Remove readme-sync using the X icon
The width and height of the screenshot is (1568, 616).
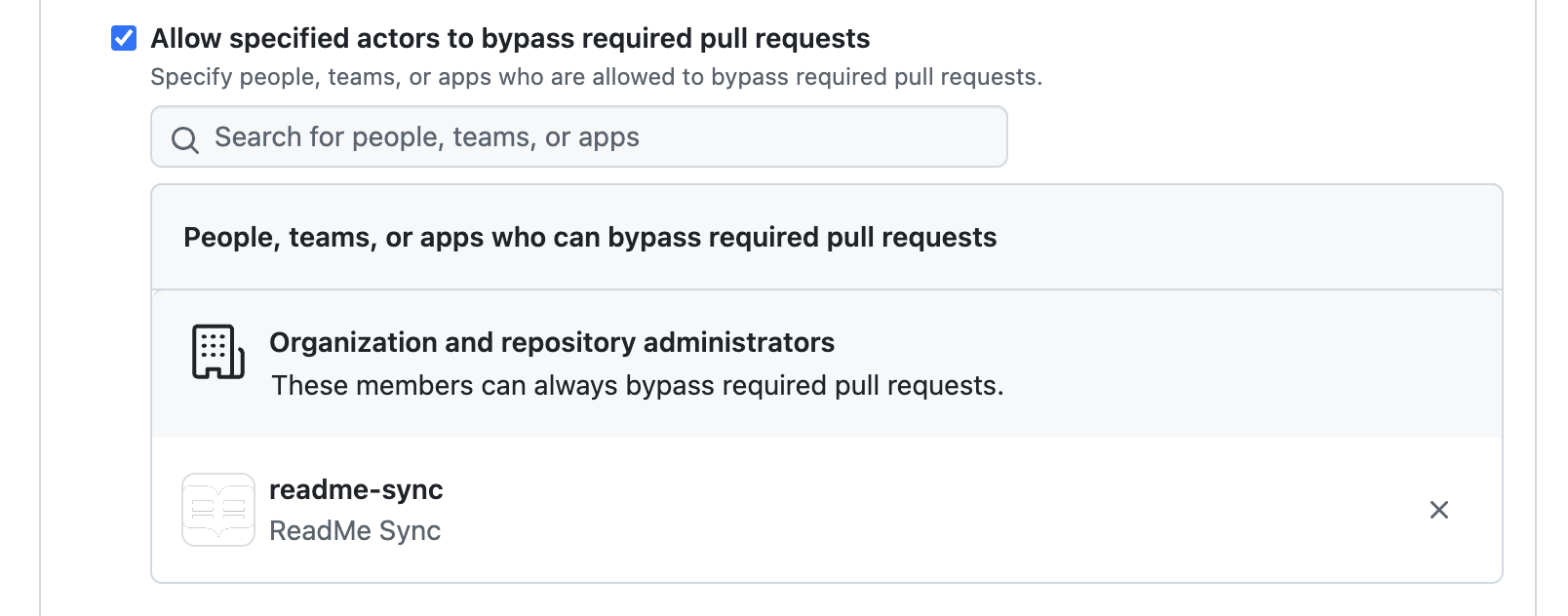[x=1438, y=510]
